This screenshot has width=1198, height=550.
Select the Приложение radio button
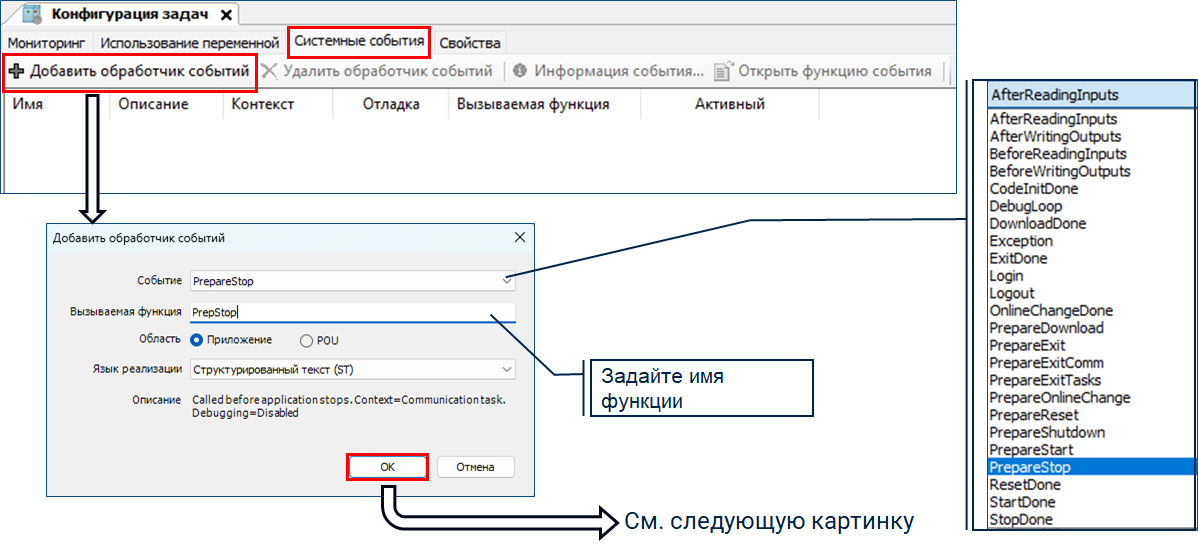point(197,340)
